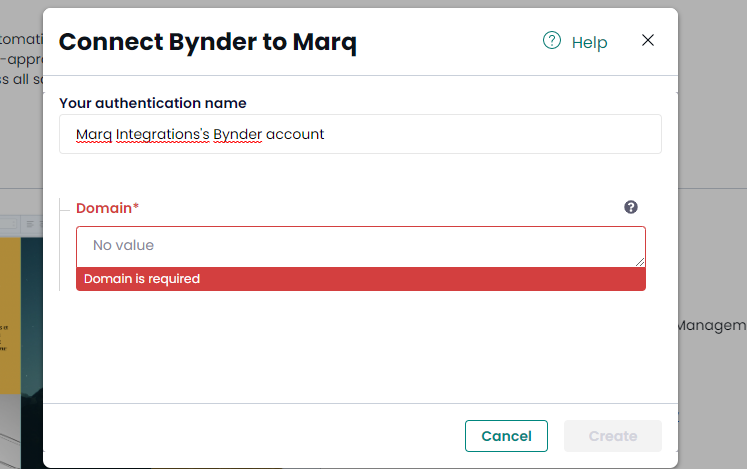Screen dimensions: 747x469
Task: Click the circled question mark Help icon
Action: (552, 41)
